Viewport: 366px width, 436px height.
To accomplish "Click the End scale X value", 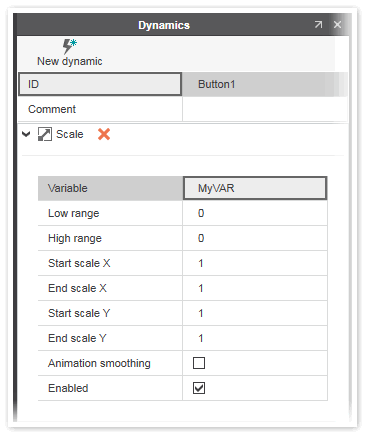I will 255,288.
